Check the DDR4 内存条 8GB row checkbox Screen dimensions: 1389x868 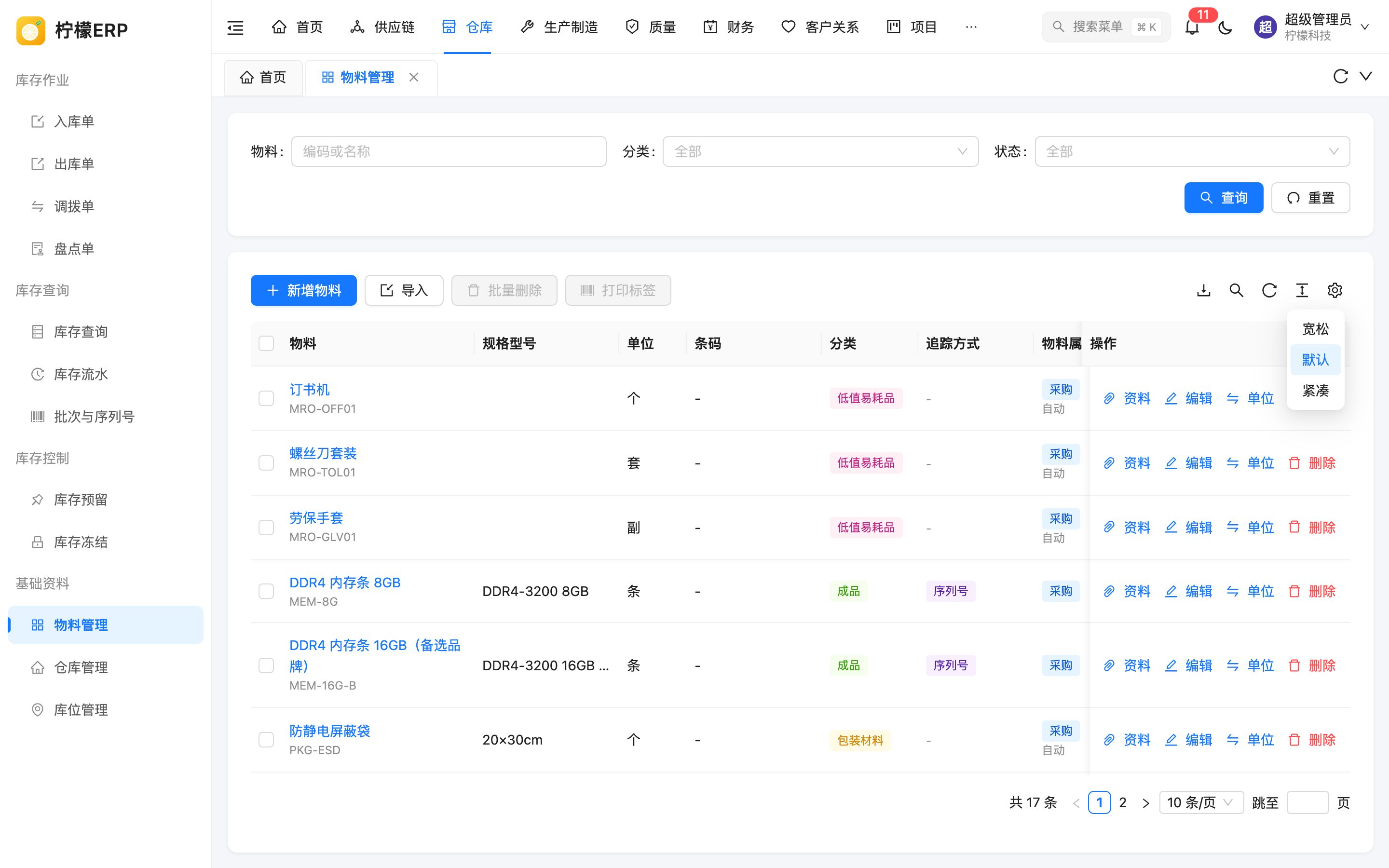click(266, 591)
